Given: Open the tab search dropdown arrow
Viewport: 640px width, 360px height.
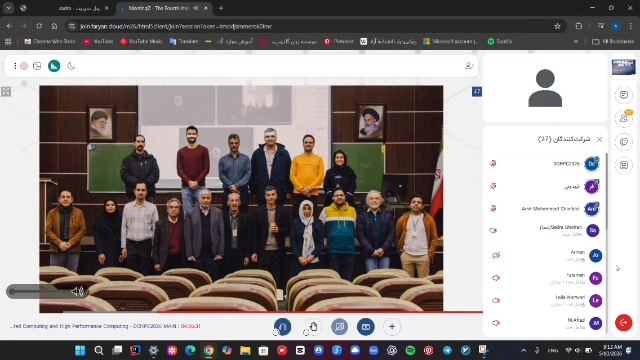Looking at the screenshot, I should point(9,8).
